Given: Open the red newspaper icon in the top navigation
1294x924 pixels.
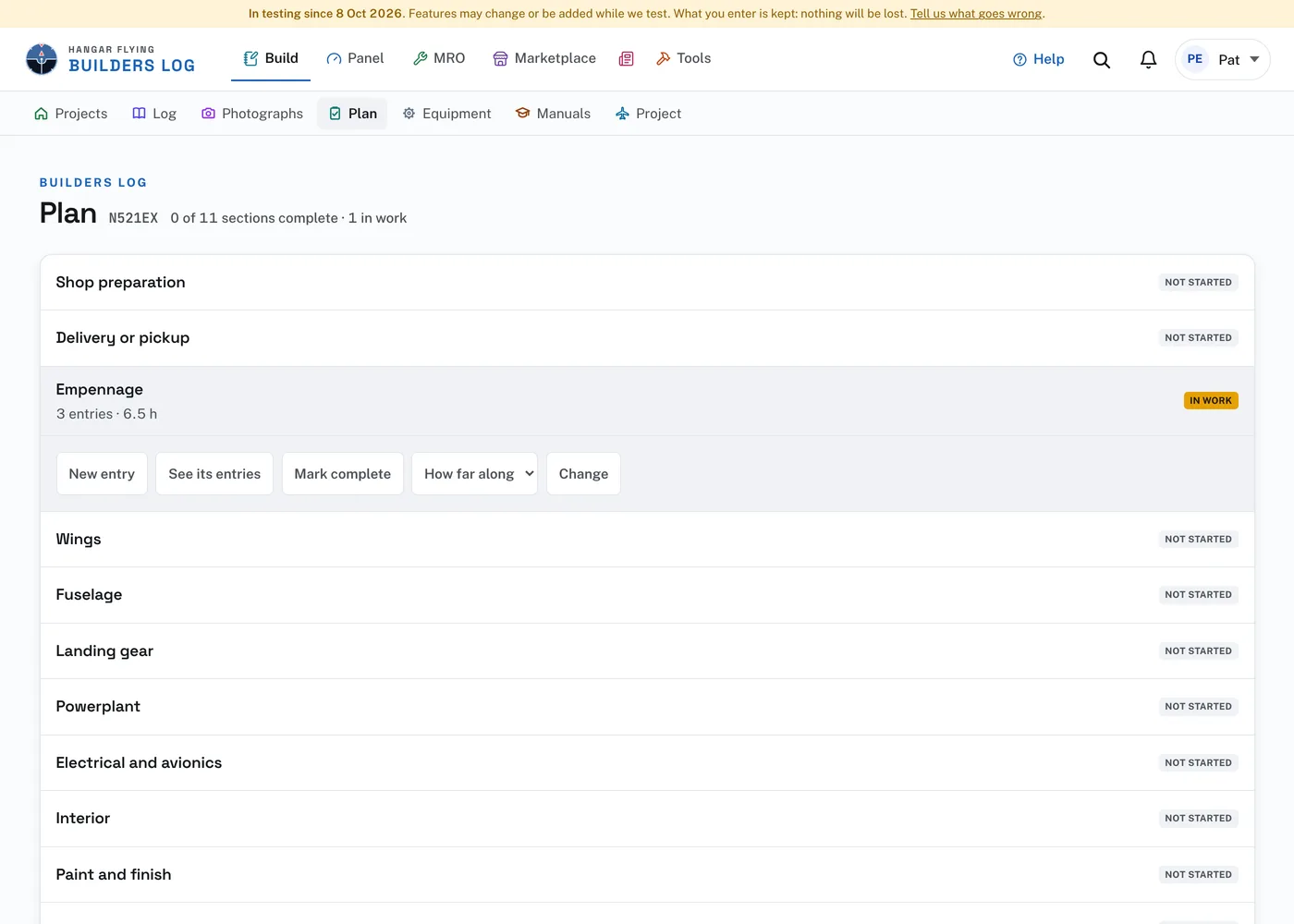Looking at the screenshot, I should pos(626,58).
